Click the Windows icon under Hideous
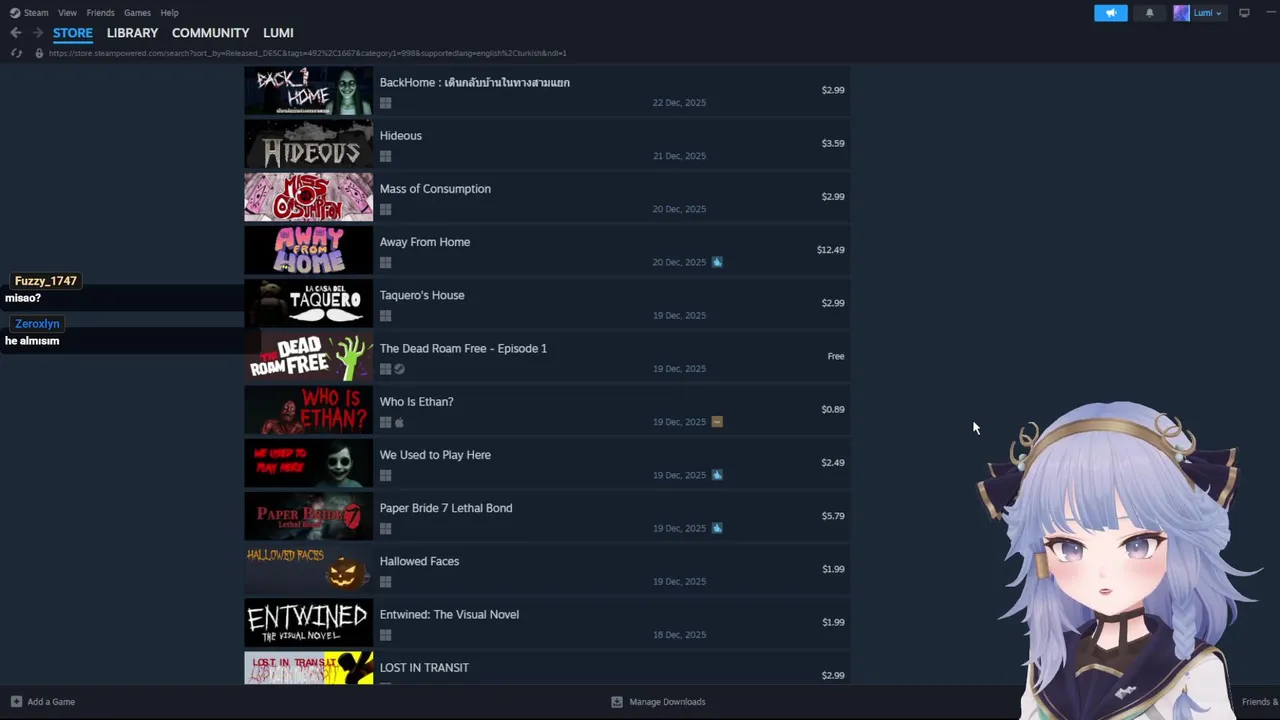 [x=385, y=156]
